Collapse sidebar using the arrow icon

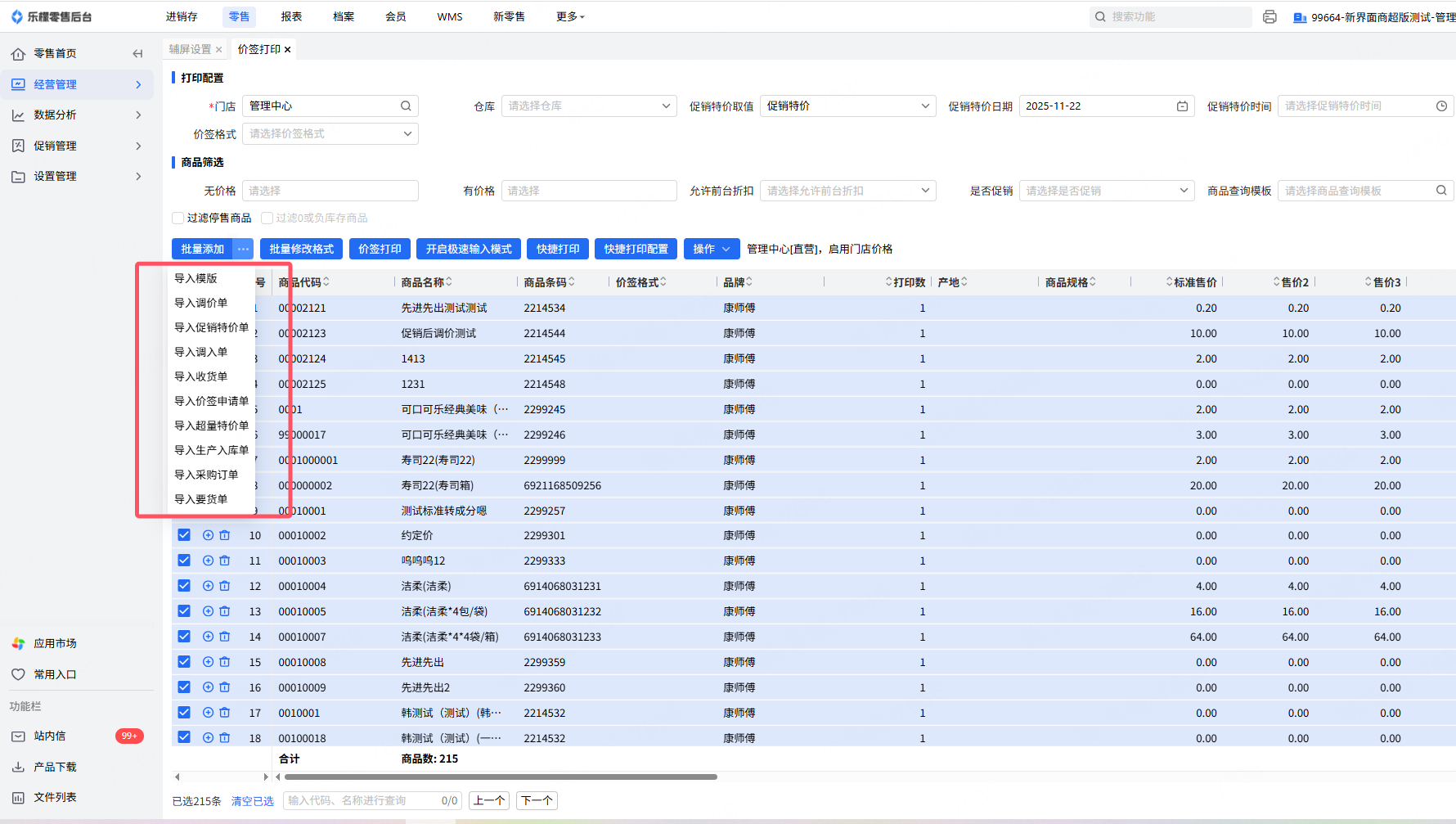tap(137, 54)
